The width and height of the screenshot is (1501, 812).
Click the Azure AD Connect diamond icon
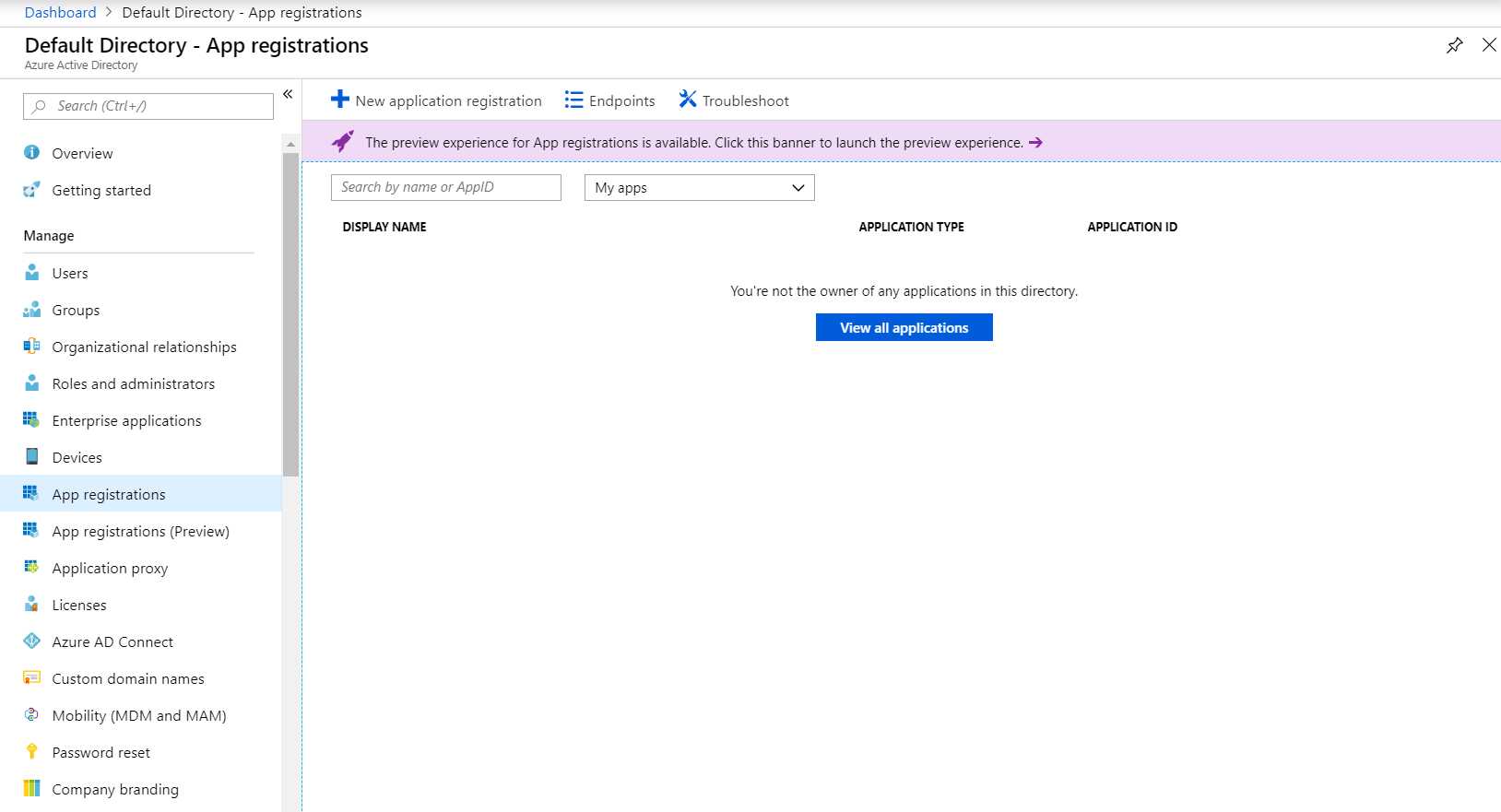point(31,641)
